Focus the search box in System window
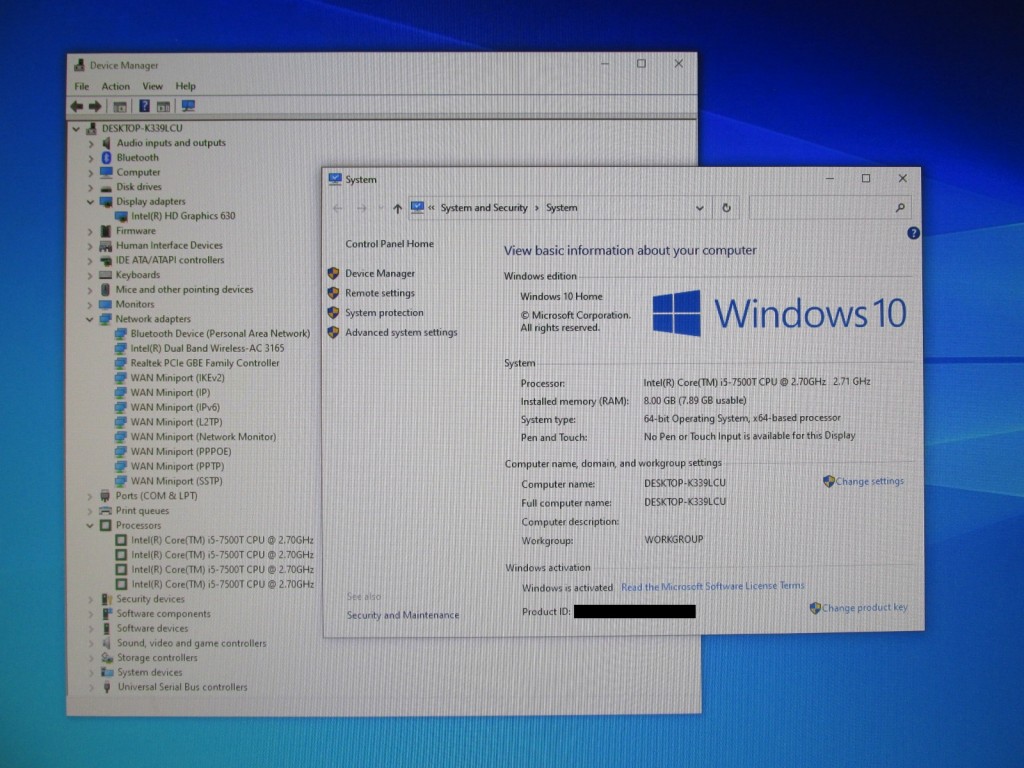The width and height of the screenshot is (1024, 768). (829, 208)
